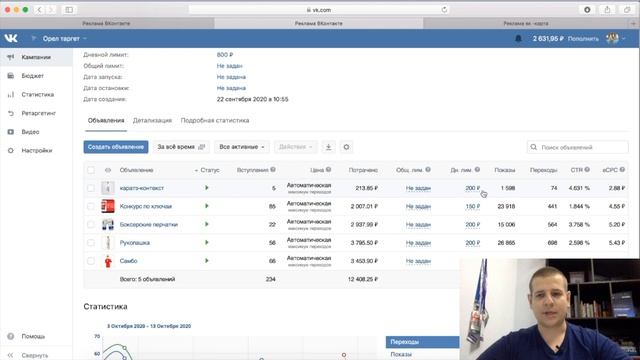Open the VK logo home link
Screen dimensions: 640x360
click(11, 38)
